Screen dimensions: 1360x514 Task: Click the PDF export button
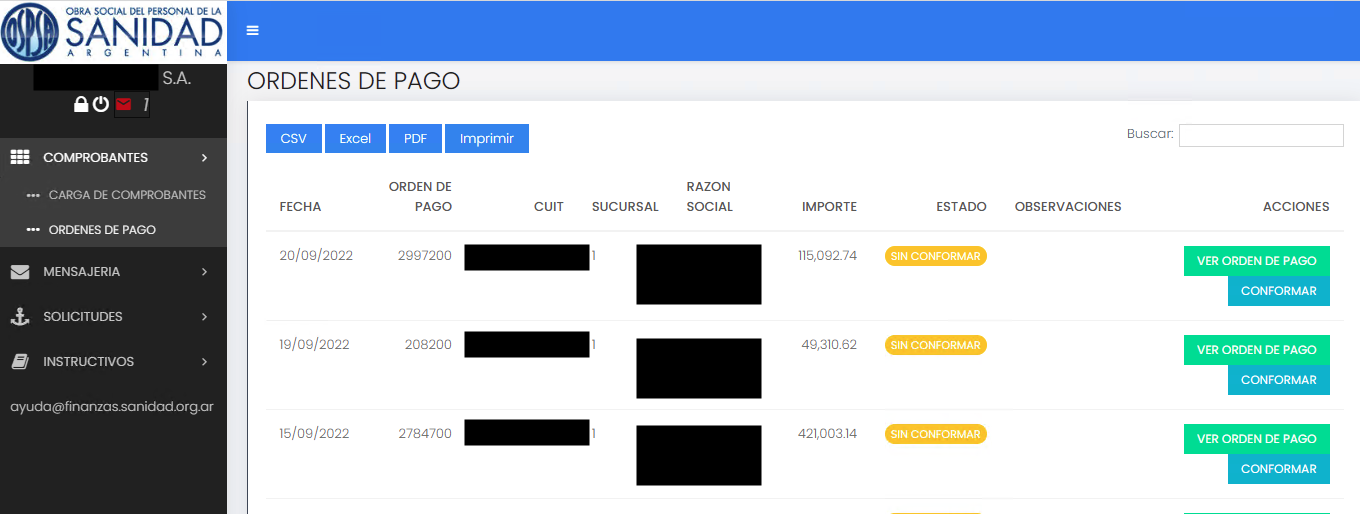(415, 139)
